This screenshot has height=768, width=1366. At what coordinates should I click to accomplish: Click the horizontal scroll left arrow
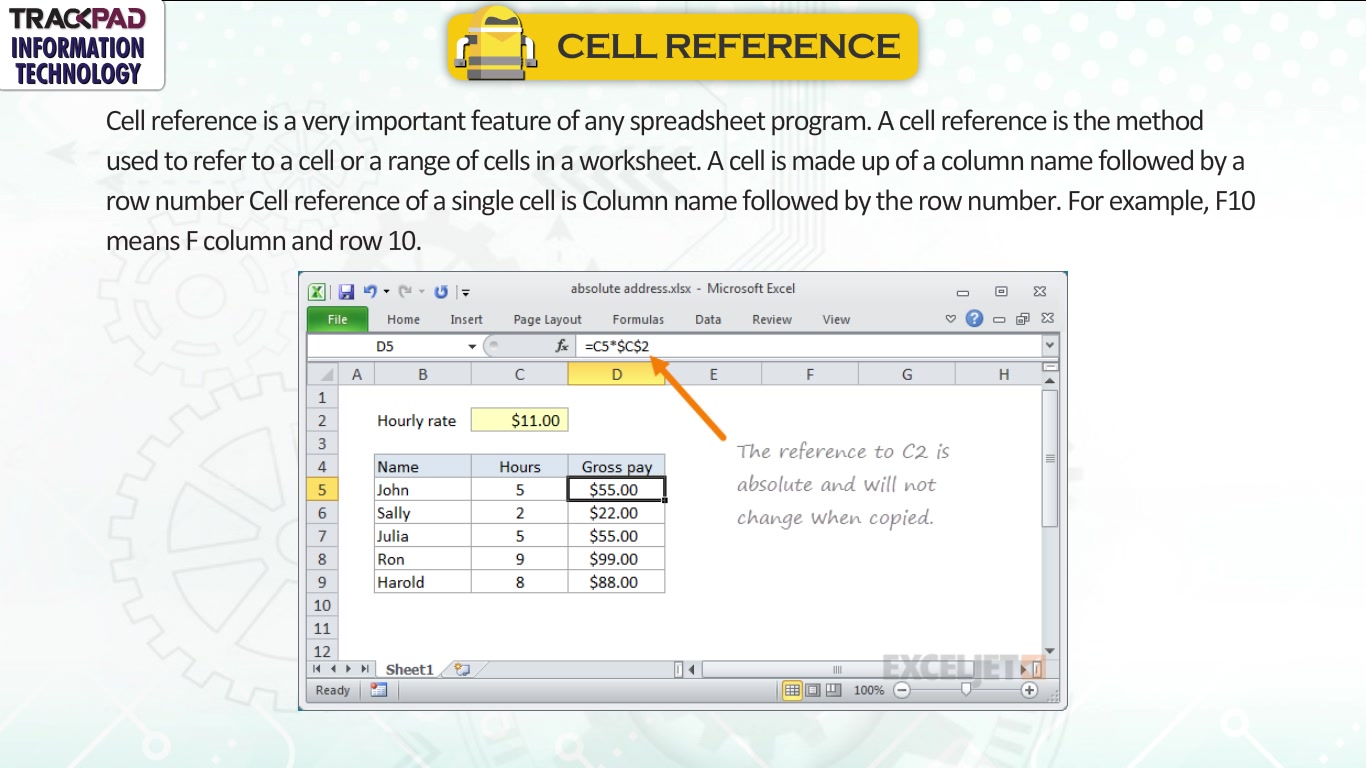[691, 669]
